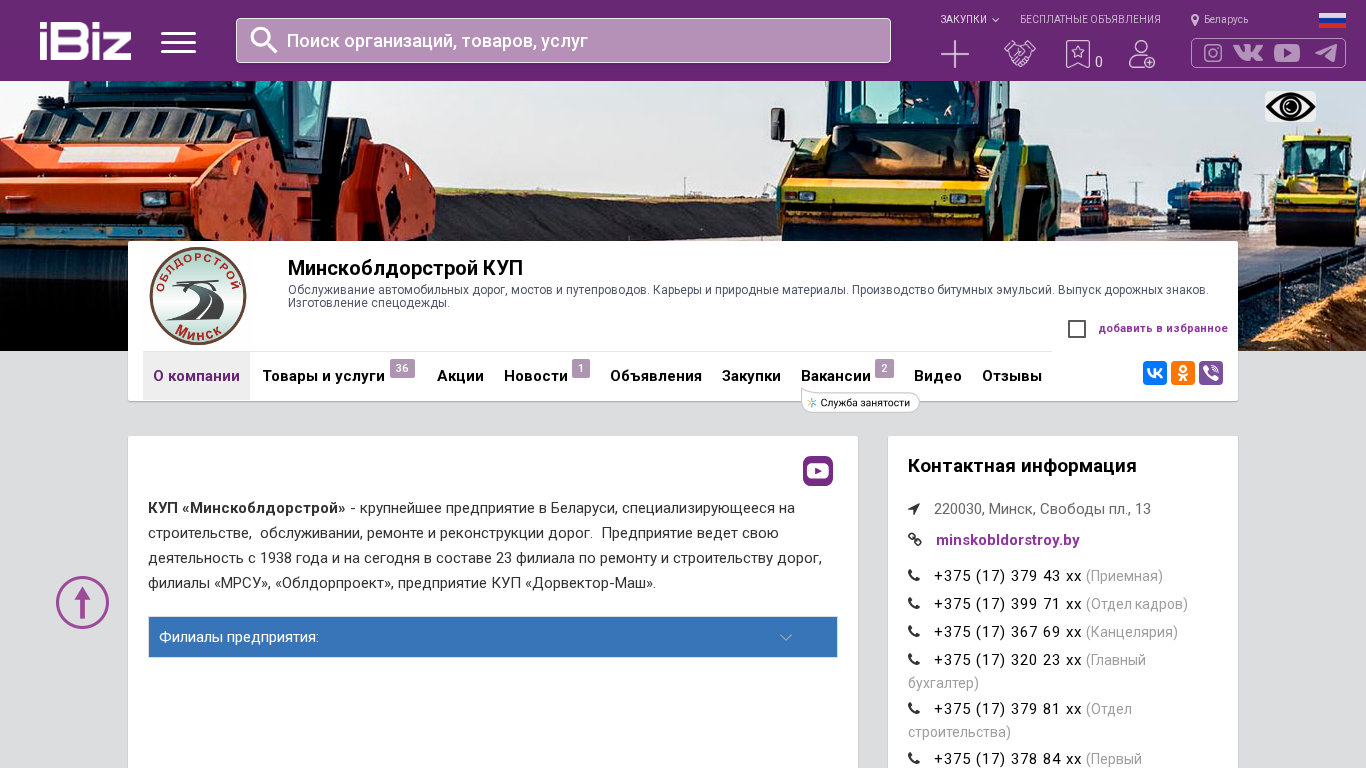Viewport: 1366px width, 768px height.
Task: Open the Telegram icon in header
Action: [x=1326, y=53]
